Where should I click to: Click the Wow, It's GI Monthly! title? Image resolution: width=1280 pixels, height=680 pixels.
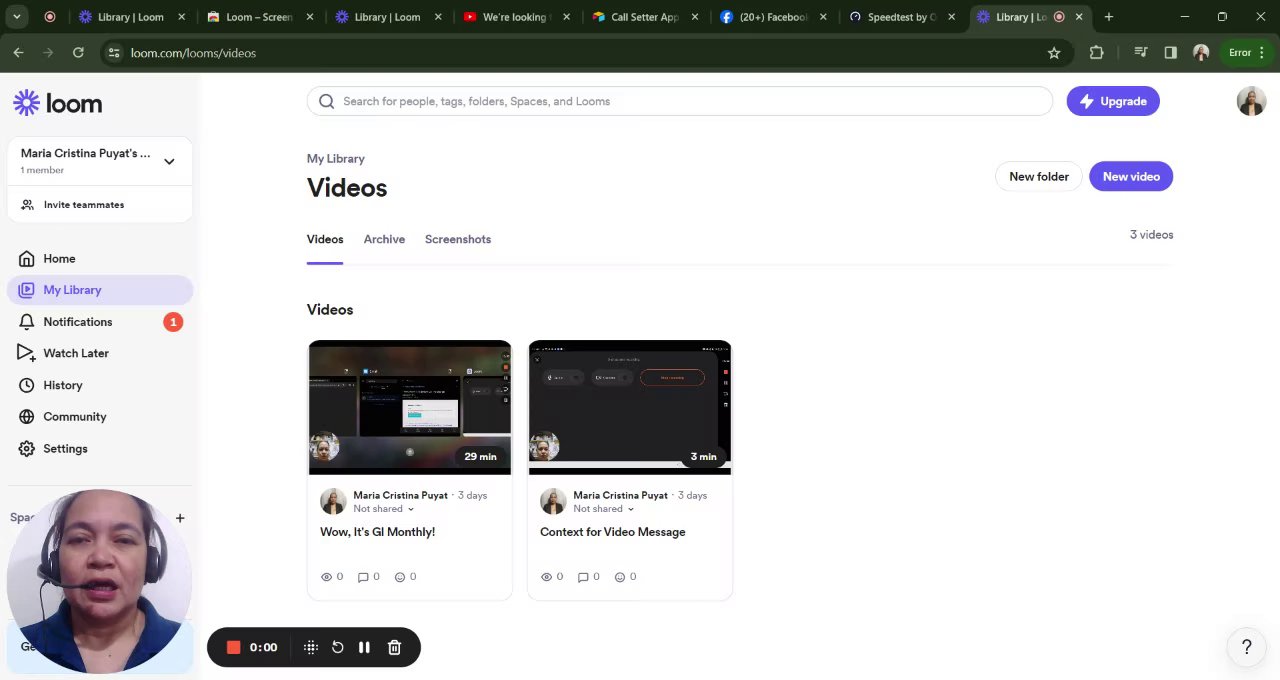coord(378,532)
